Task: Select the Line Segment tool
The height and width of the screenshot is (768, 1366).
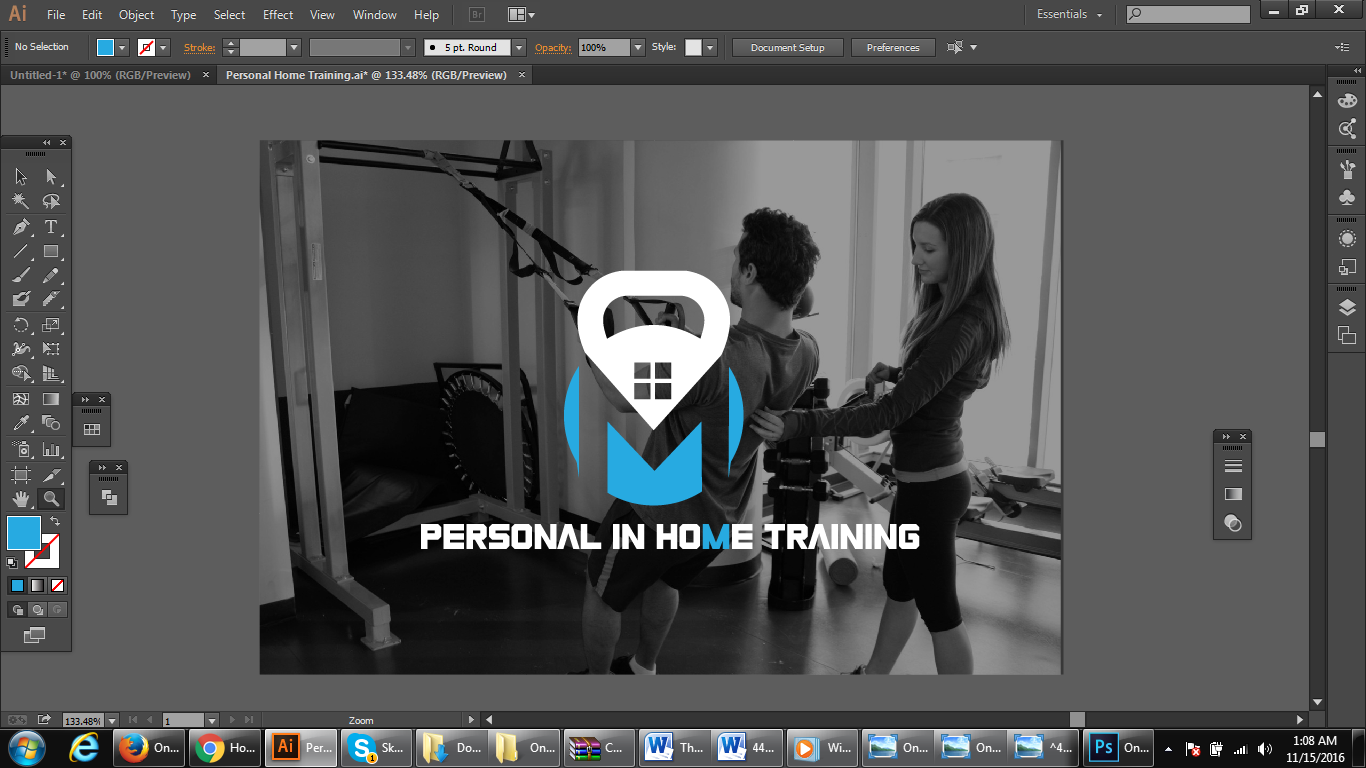Action: click(x=21, y=251)
